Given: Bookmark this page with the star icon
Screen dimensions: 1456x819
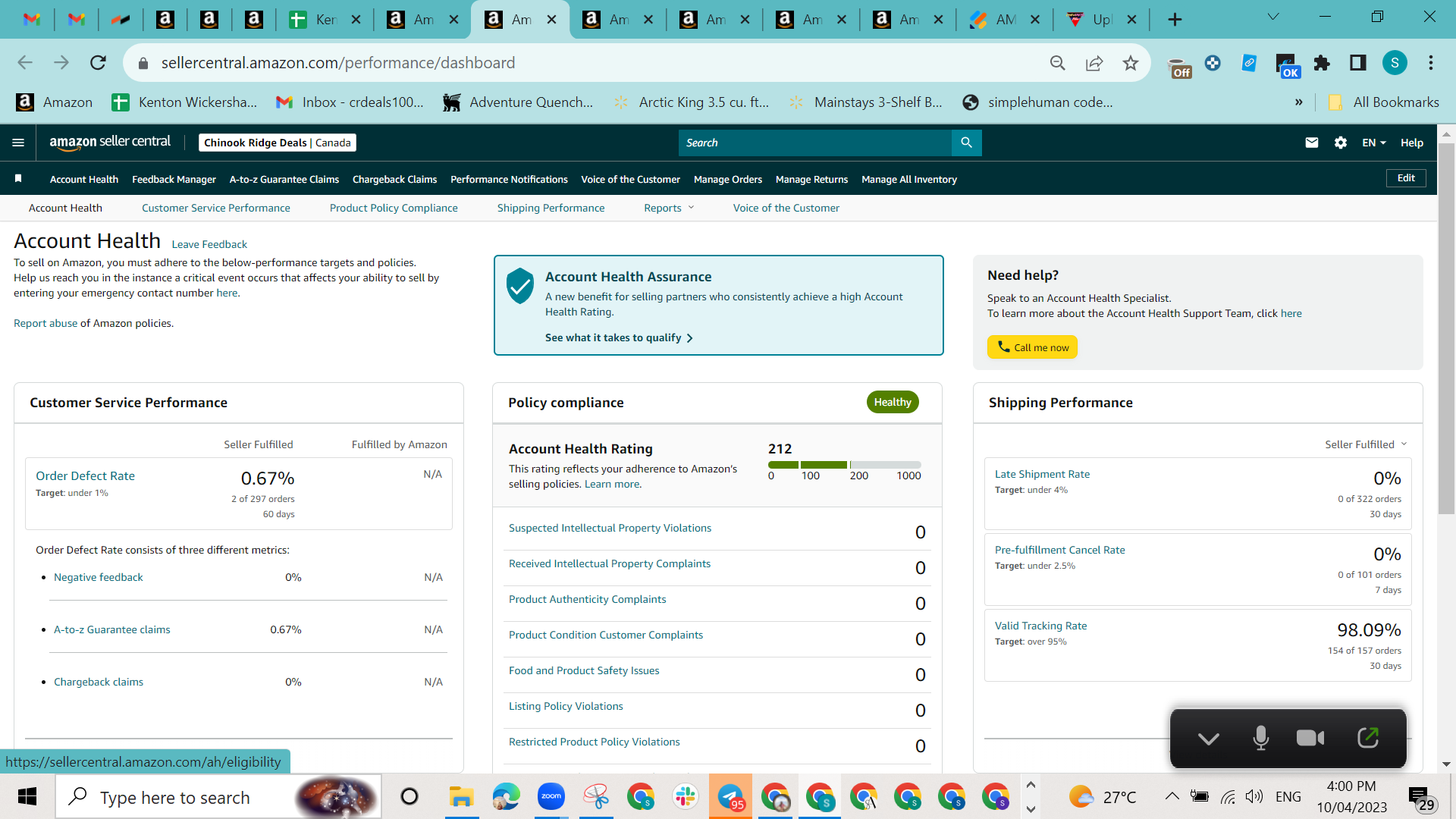Looking at the screenshot, I should coord(1130,63).
